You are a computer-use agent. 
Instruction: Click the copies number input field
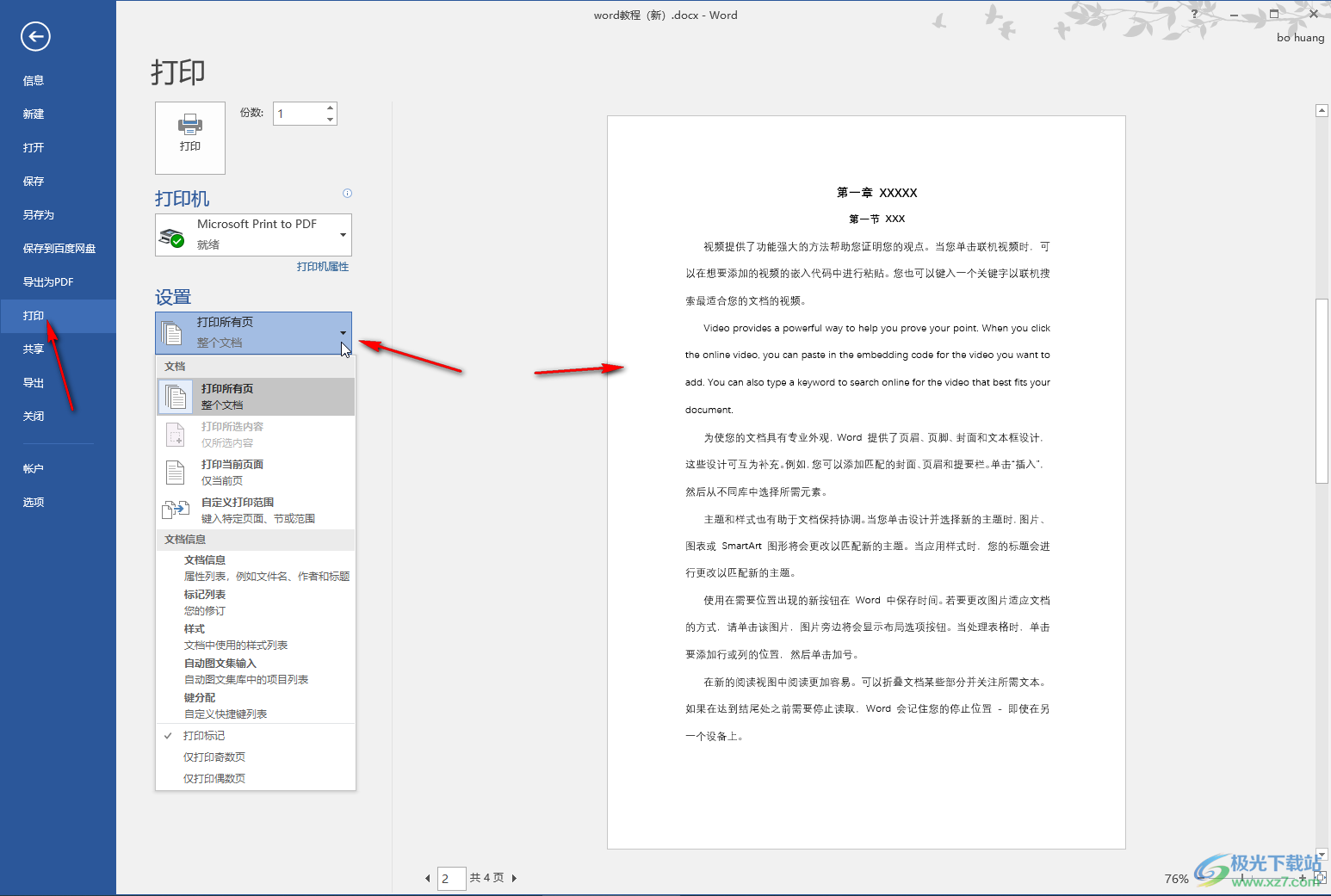299,114
